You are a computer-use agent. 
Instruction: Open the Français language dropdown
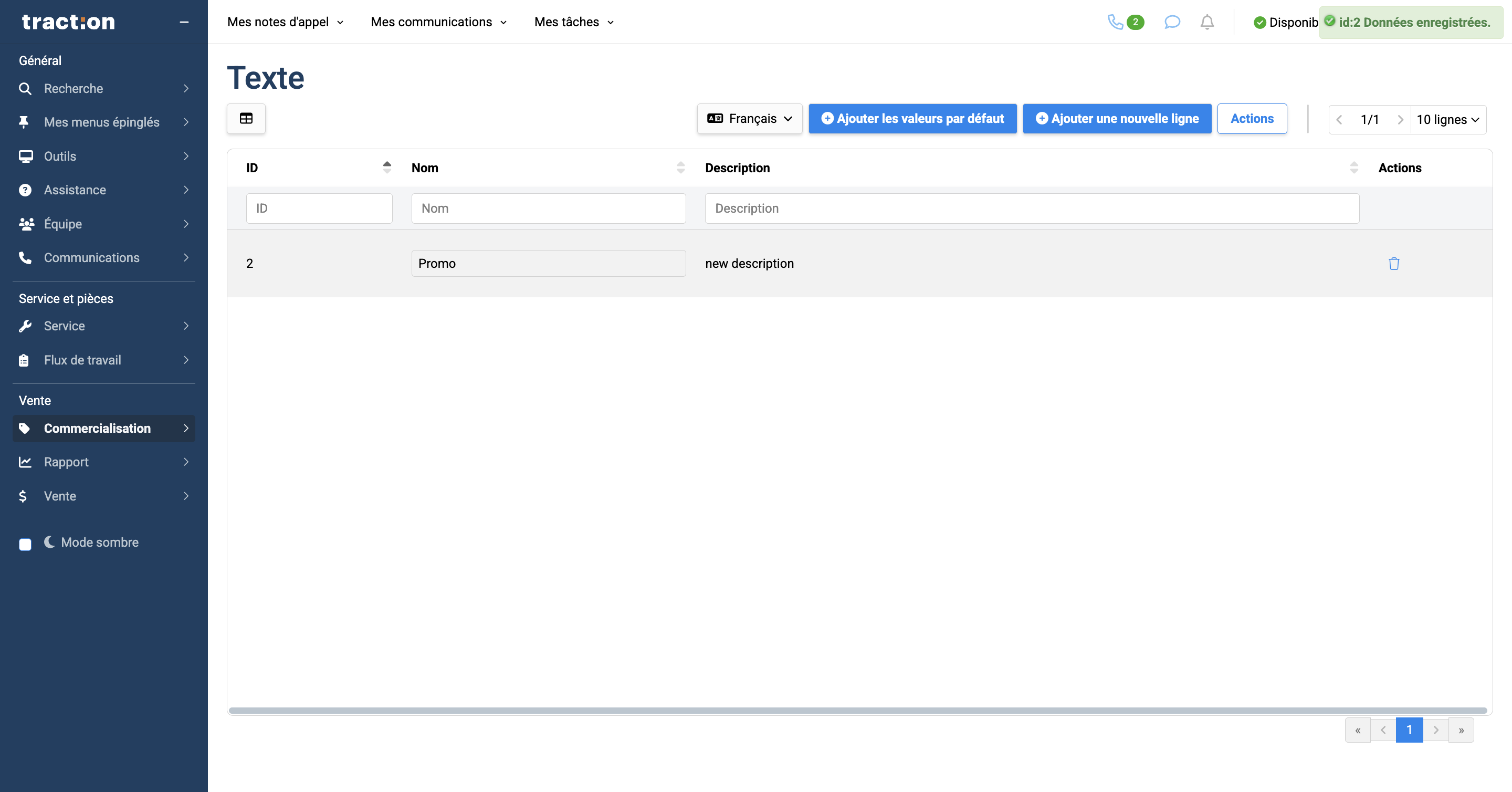tap(750, 118)
